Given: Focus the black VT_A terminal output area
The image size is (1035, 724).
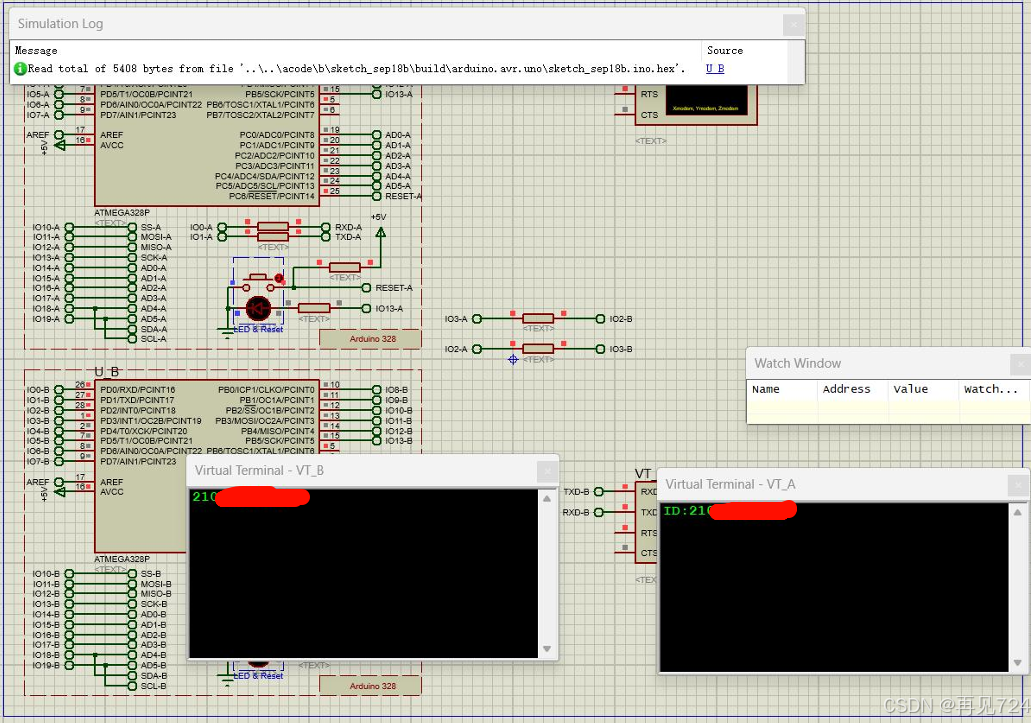Looking at the screenshot, I should [834, 587].
